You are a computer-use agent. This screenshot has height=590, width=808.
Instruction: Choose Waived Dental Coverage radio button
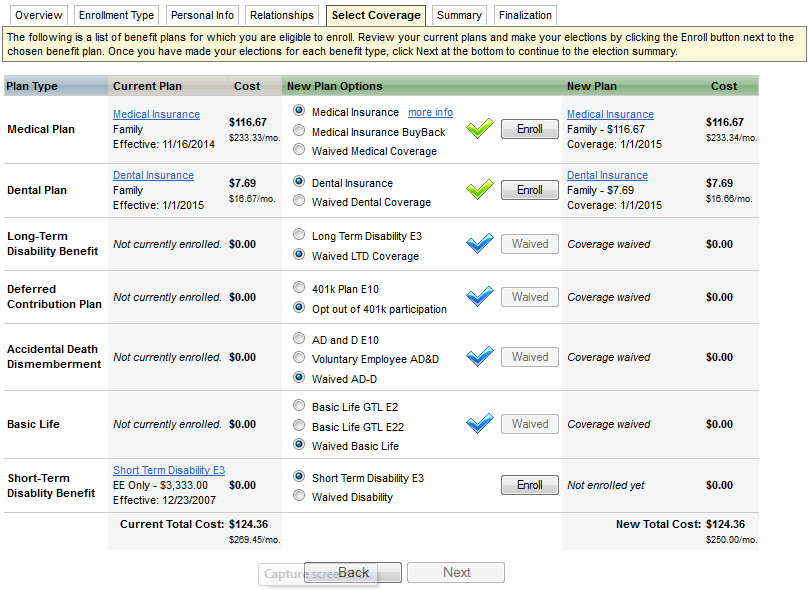(299, 202)
